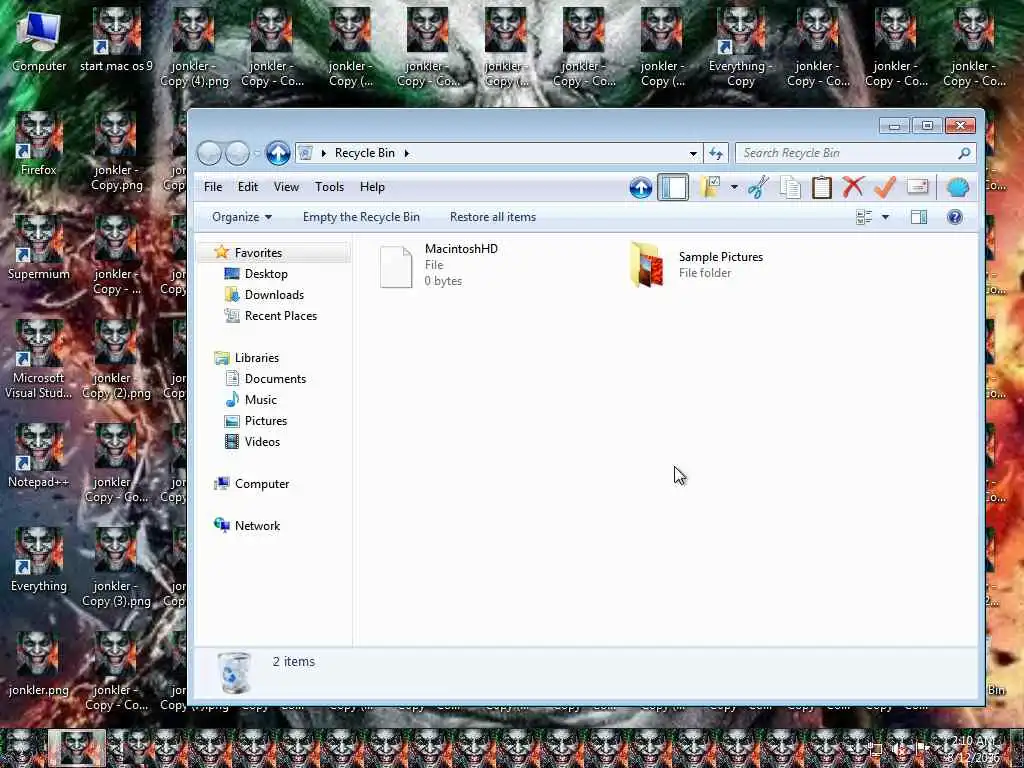This screenshot has height=768, width=1024.
Task: Click the blue Help question mark icon
Action: pos(954,217)
